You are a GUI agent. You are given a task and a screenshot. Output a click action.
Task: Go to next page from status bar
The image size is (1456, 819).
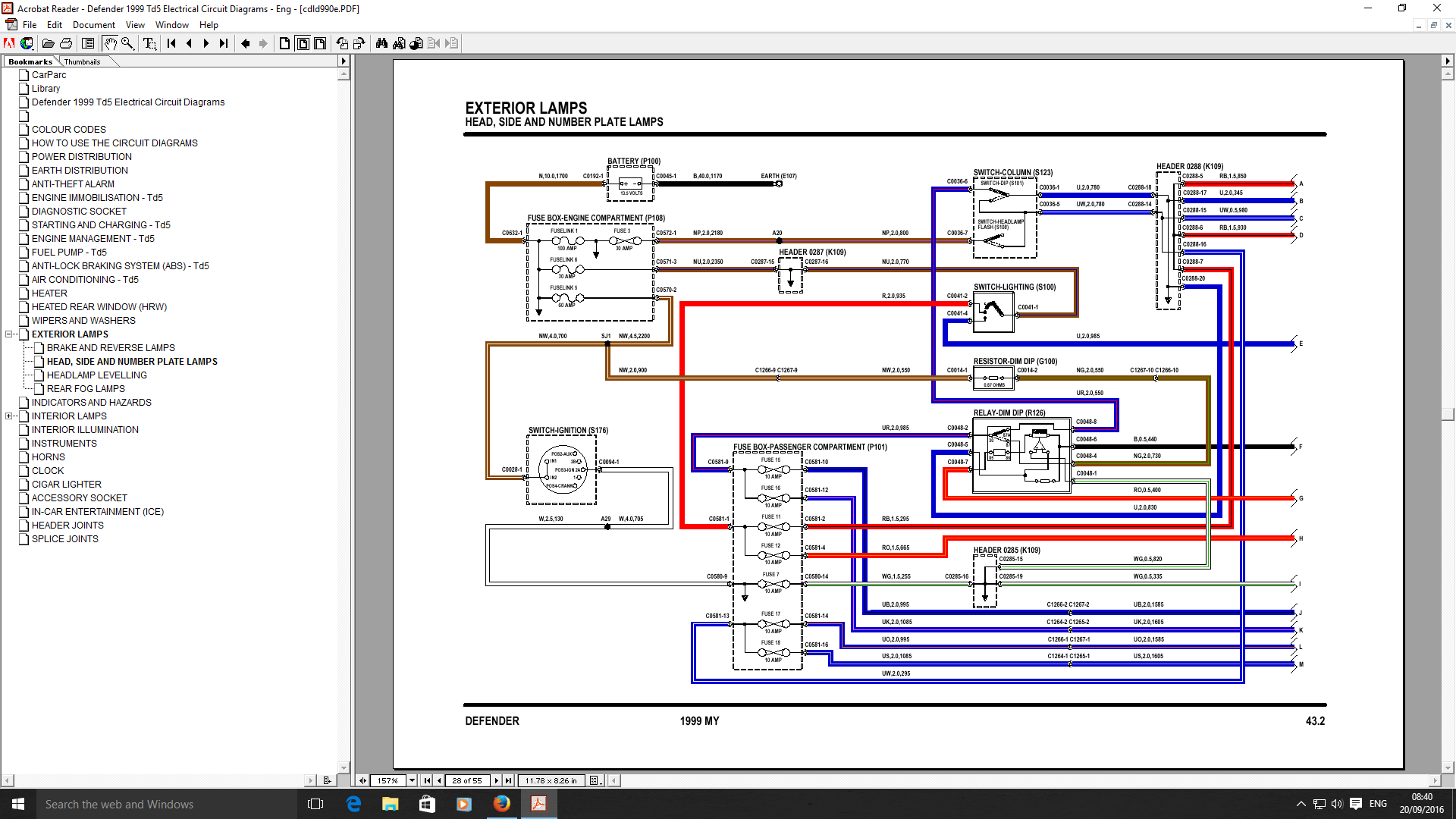(497, 780)
